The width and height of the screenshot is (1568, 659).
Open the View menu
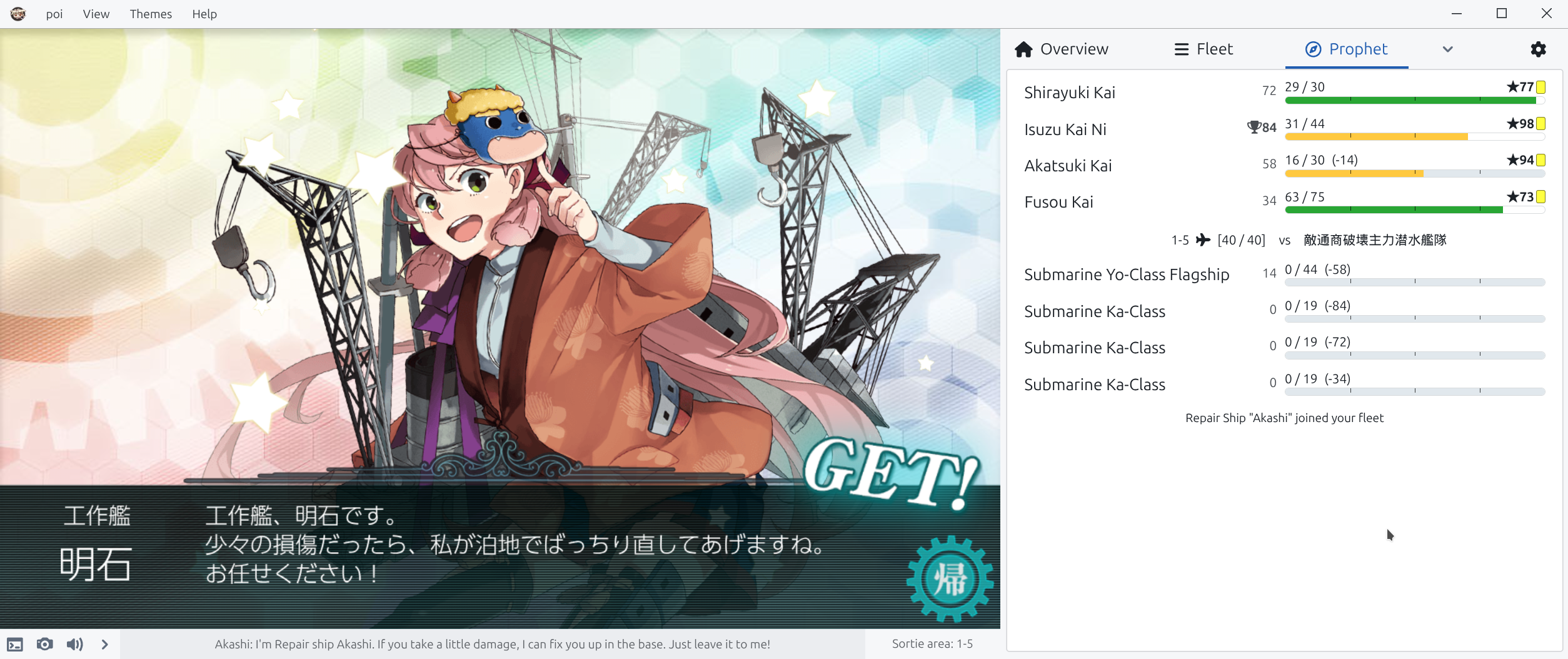coord(96,14)
